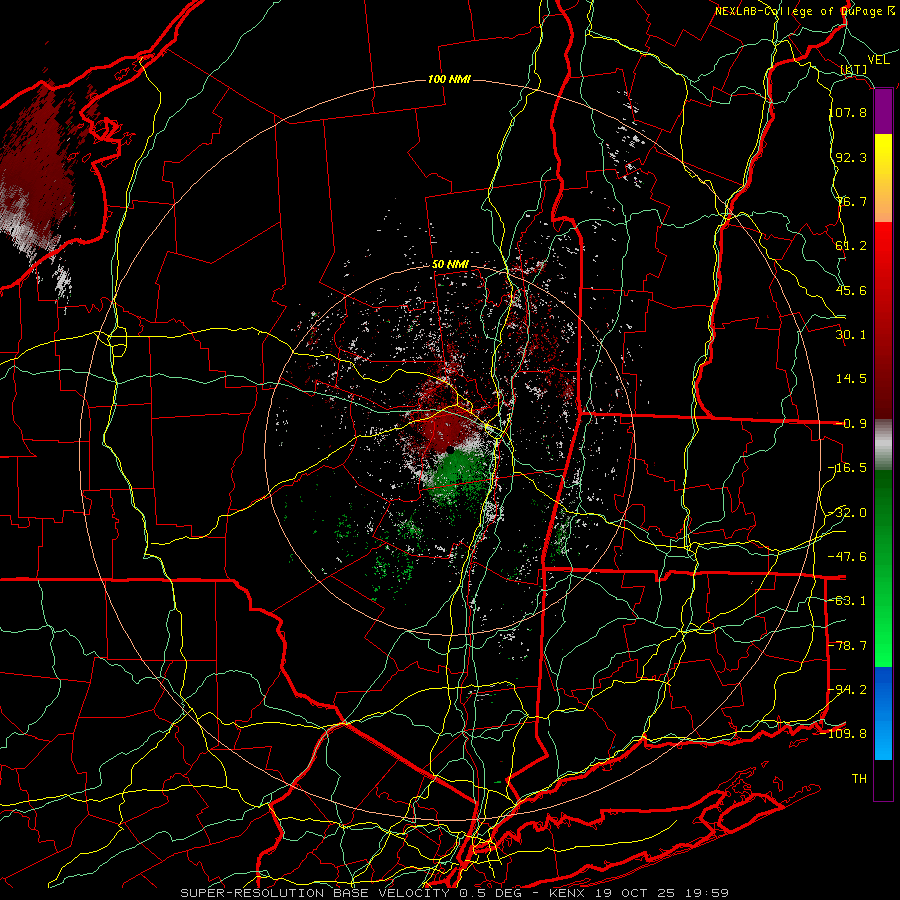Image resolution: width=900 pixels, height=900 pixels.
Task: Pick the purple segment of the velocity color bar
Action: pos(883,112)
